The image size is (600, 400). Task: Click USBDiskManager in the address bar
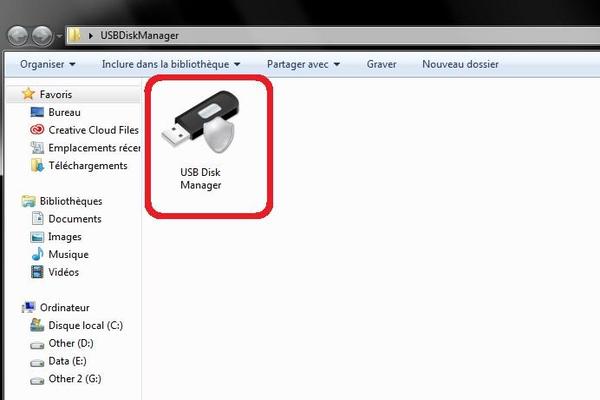[140, 36]
